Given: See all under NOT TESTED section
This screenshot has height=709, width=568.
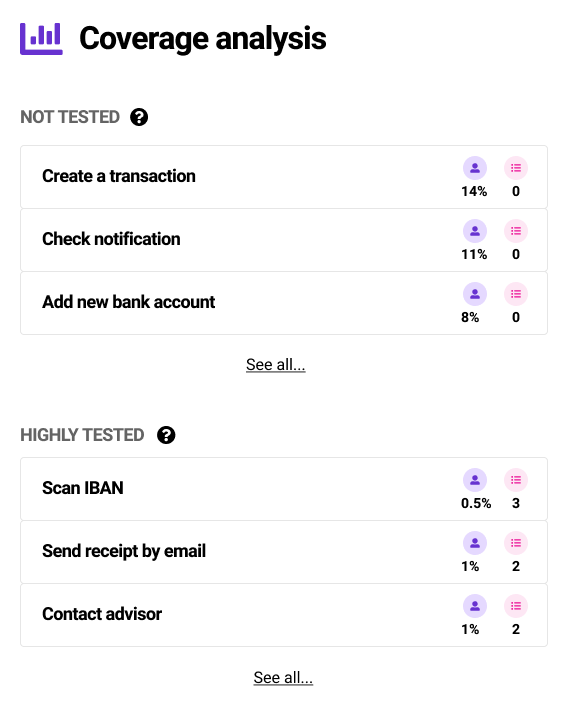Looking at the screenshot, I should tap(276, 364).
